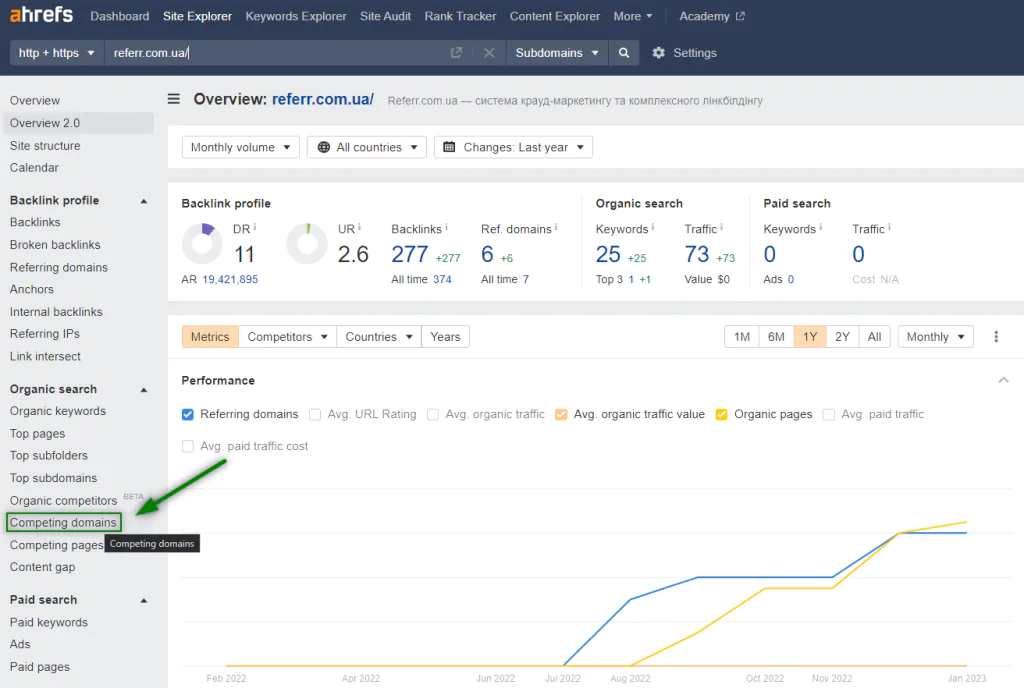
Task: Open the Countries dropdown
Action: click(379, 337)
